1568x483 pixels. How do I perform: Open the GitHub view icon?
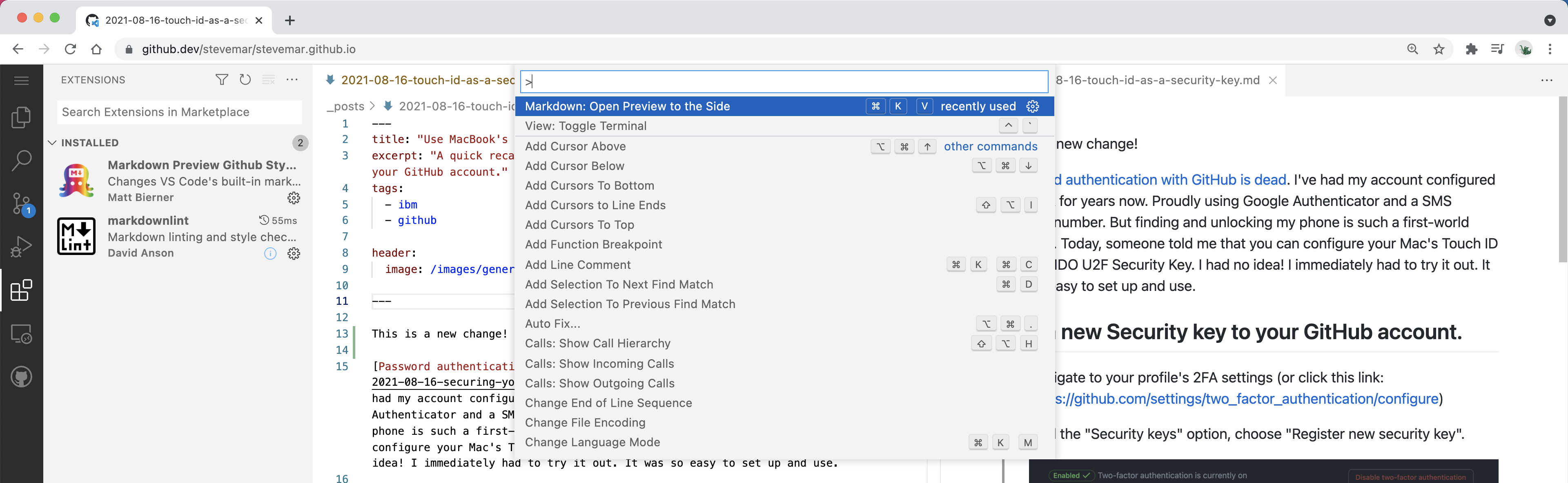tap(21, 377)
